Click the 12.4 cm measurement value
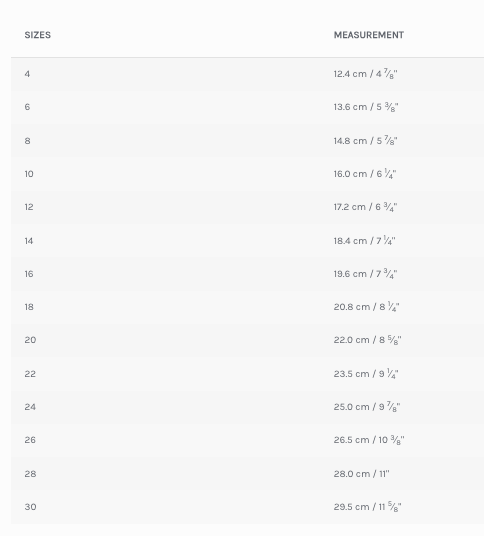Viewport: 484px width, 536px height. pos(365,74)
